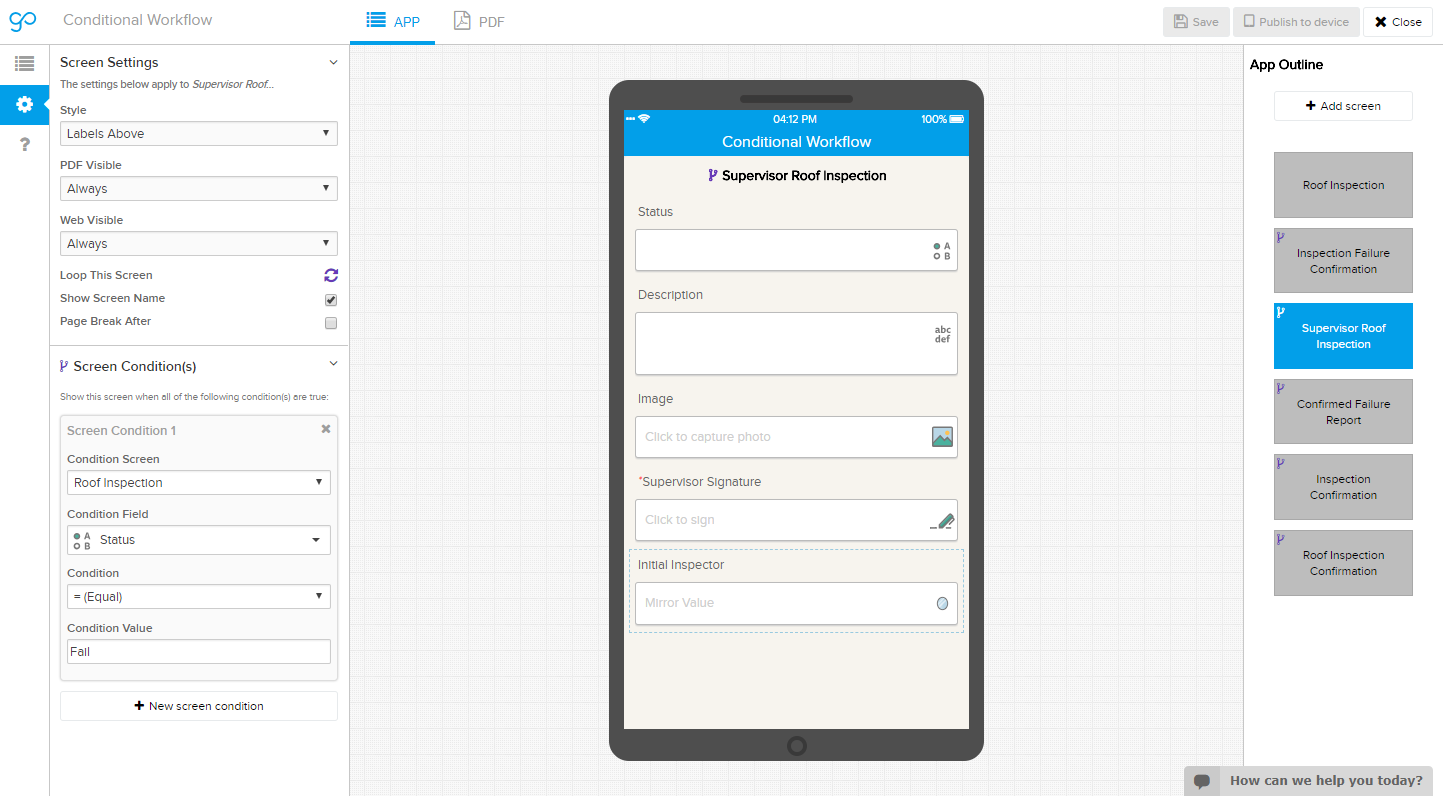Toggle the Show Screen Name checkbox
1443x796 pixels.
(x=331, y=299)
